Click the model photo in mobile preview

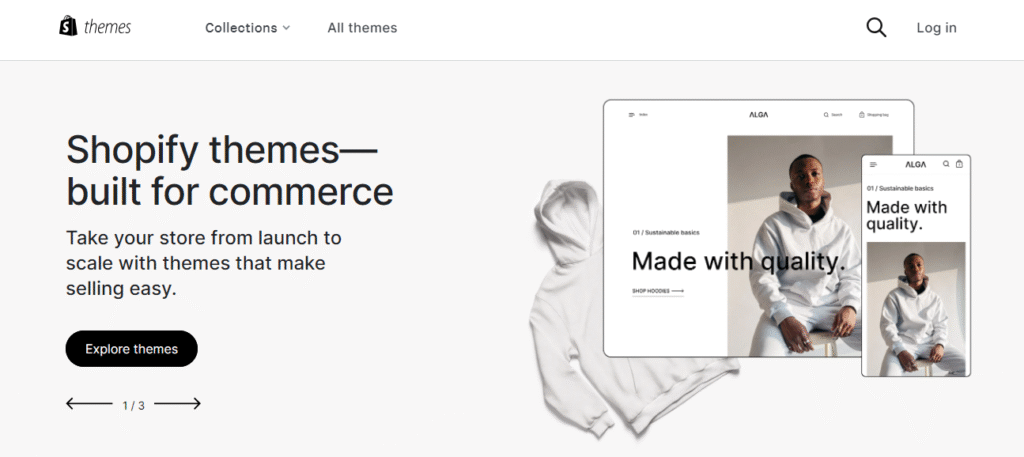point(916,309)
